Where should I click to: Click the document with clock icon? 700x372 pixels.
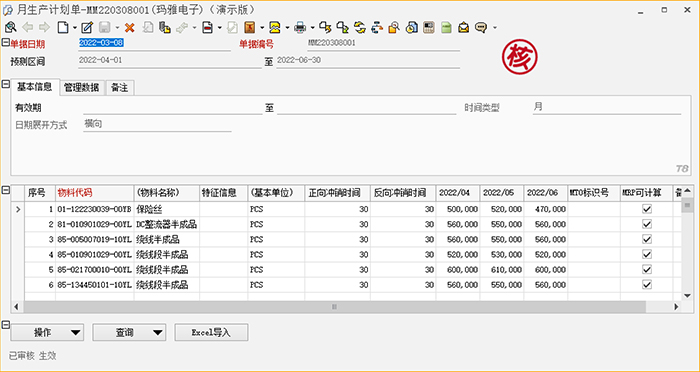[x=411, y=28]
